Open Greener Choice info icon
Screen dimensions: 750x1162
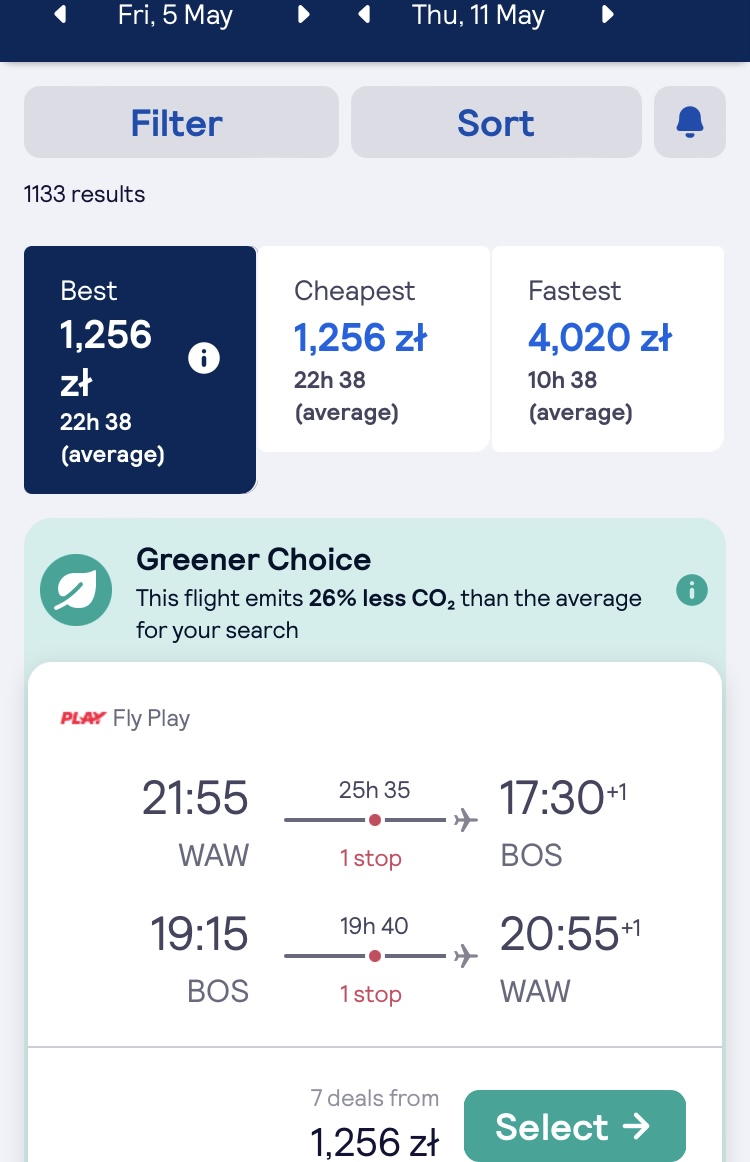tap(691, 590)
